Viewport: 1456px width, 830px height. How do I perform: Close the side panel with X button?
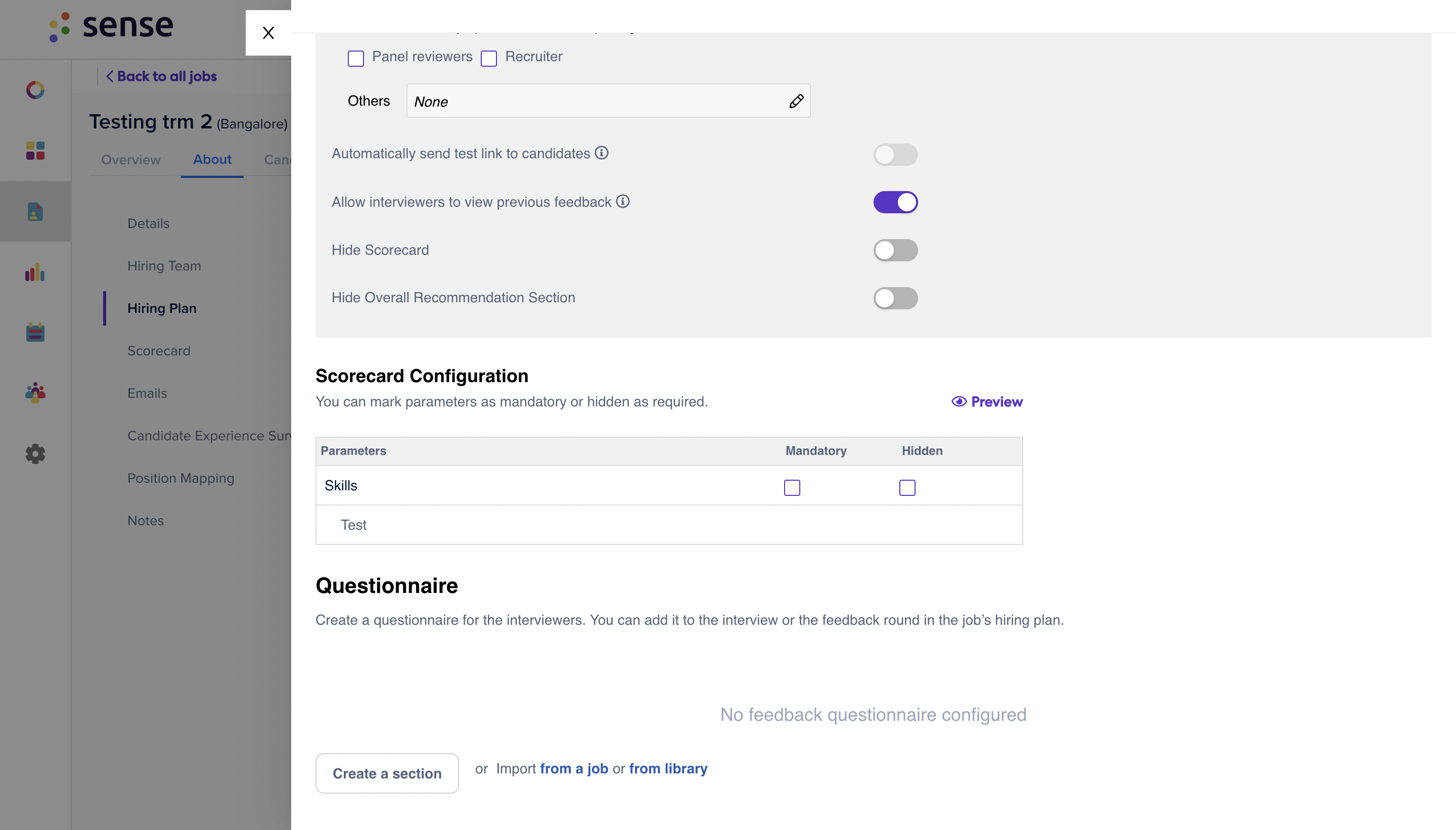tap(268, 32)
